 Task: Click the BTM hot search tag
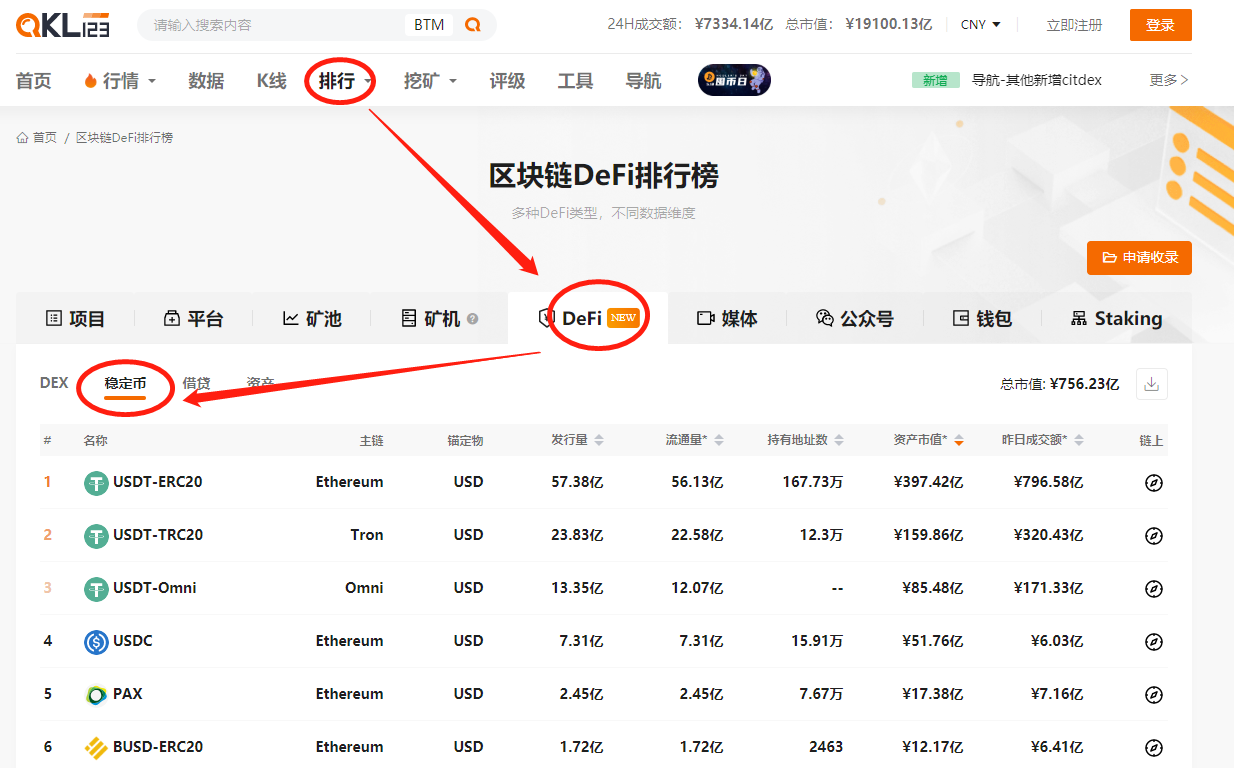tap(429, 25)
